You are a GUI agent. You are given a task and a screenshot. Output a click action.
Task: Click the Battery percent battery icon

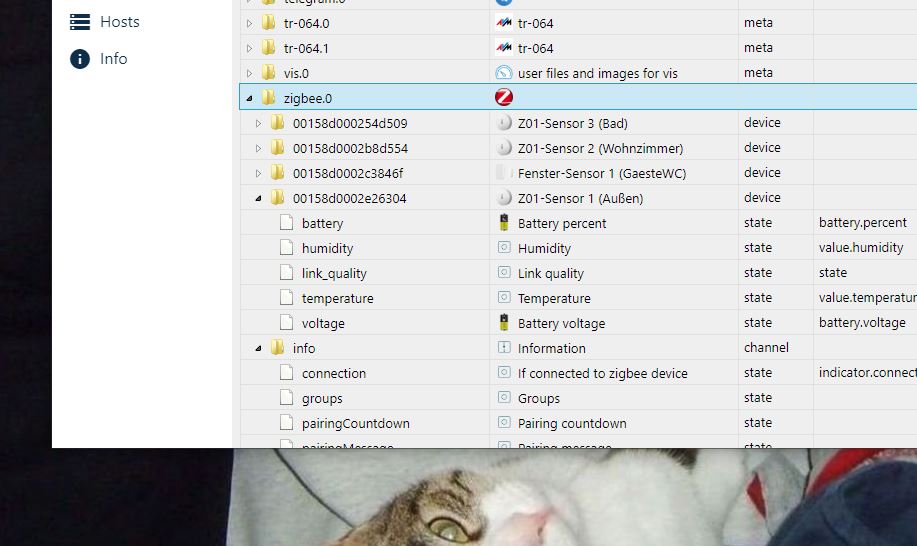tap(504, 222)
